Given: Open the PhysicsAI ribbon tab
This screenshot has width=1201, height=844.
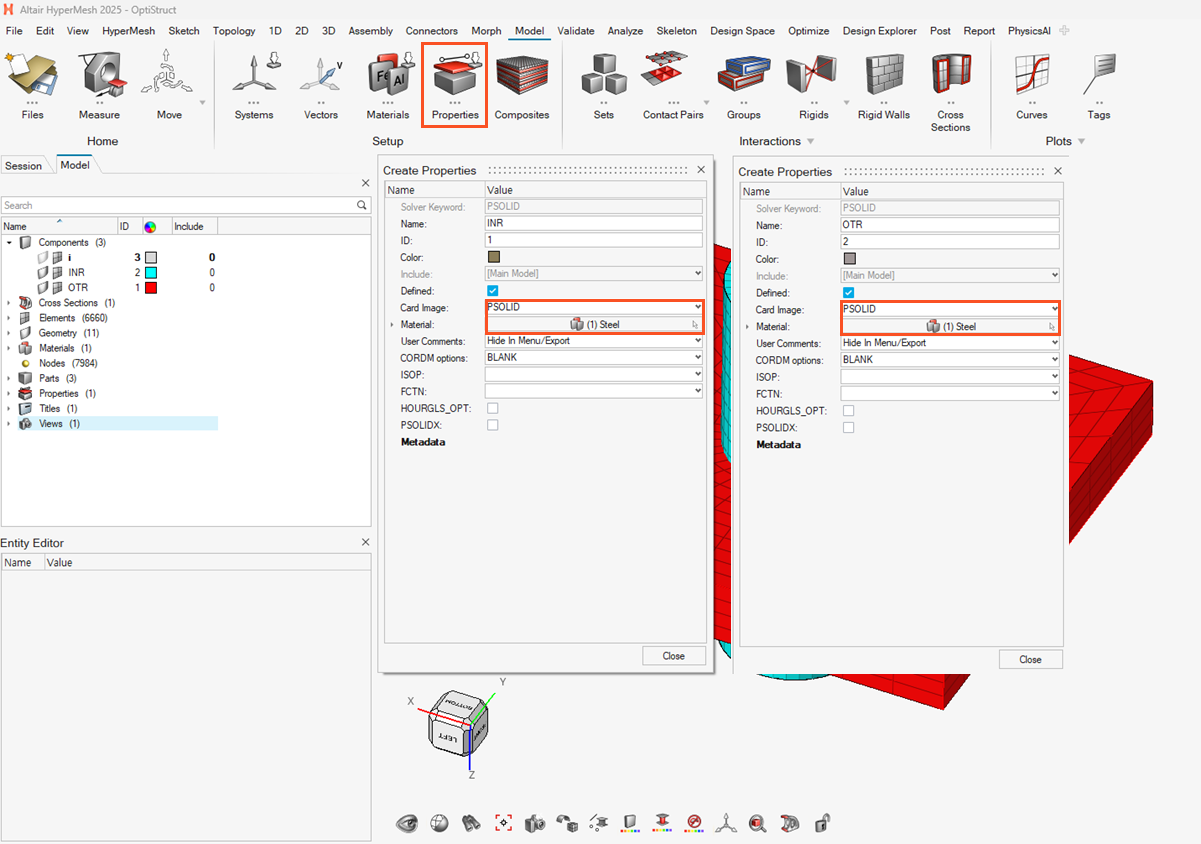Looking at the screenshot, I should pos(1030,31).
